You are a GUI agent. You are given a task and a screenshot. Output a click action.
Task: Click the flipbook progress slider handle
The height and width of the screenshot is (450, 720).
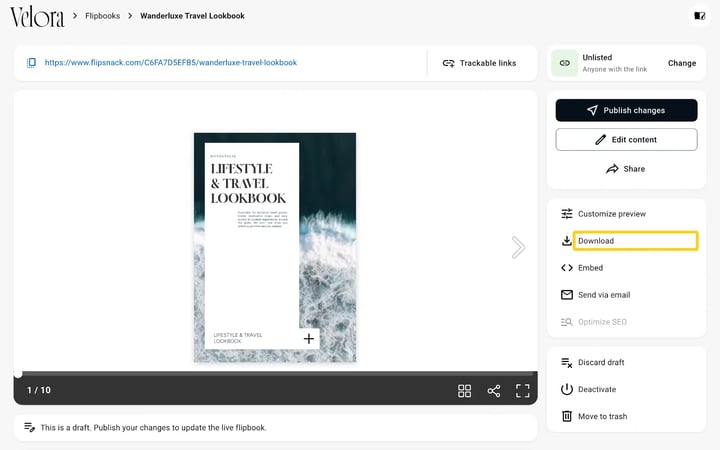pos(18,374)
